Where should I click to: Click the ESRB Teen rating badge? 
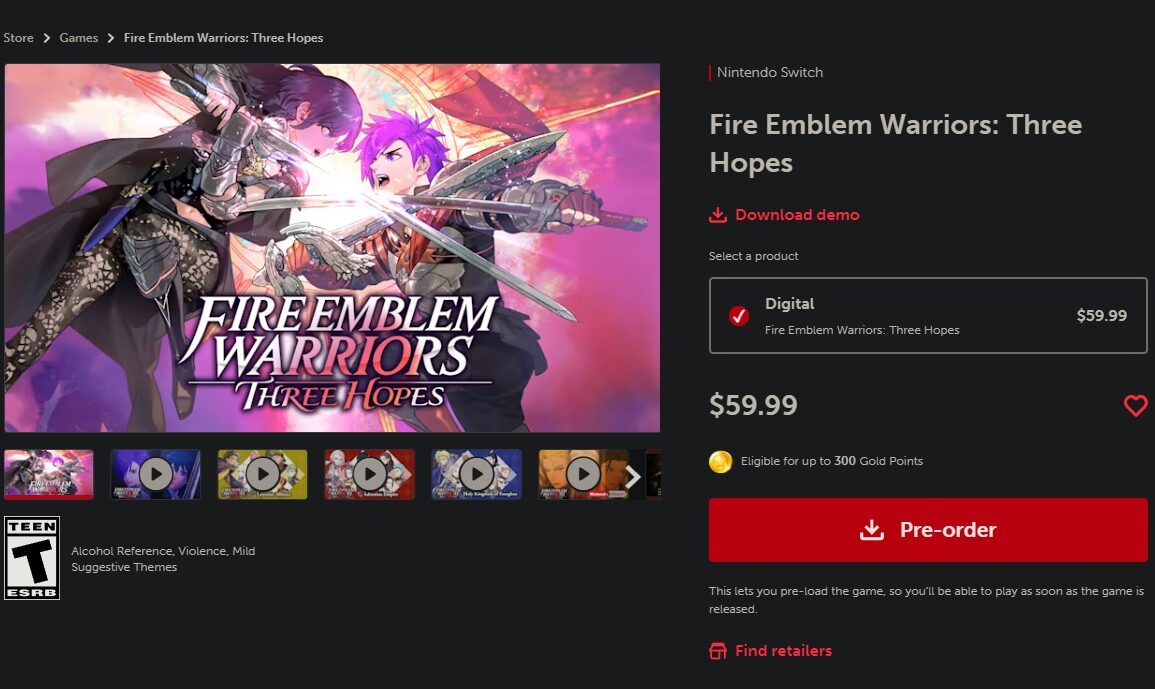coord(32,558)
